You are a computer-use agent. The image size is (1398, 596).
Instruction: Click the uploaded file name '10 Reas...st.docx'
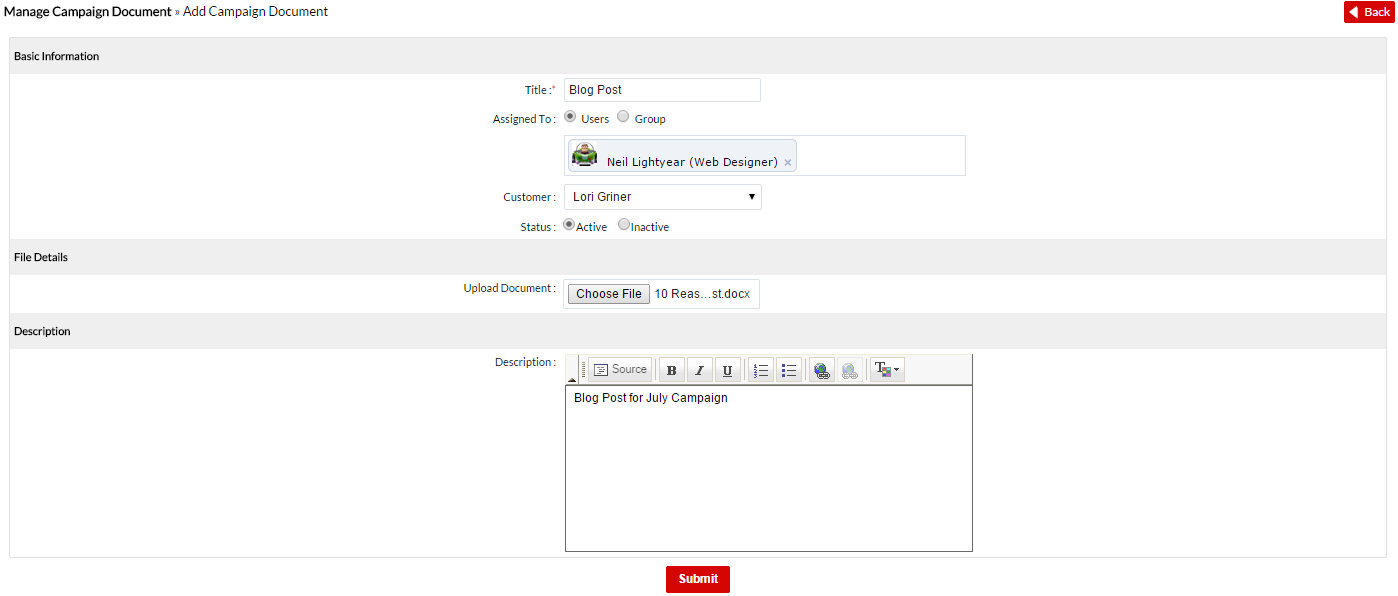coord(702,294)
